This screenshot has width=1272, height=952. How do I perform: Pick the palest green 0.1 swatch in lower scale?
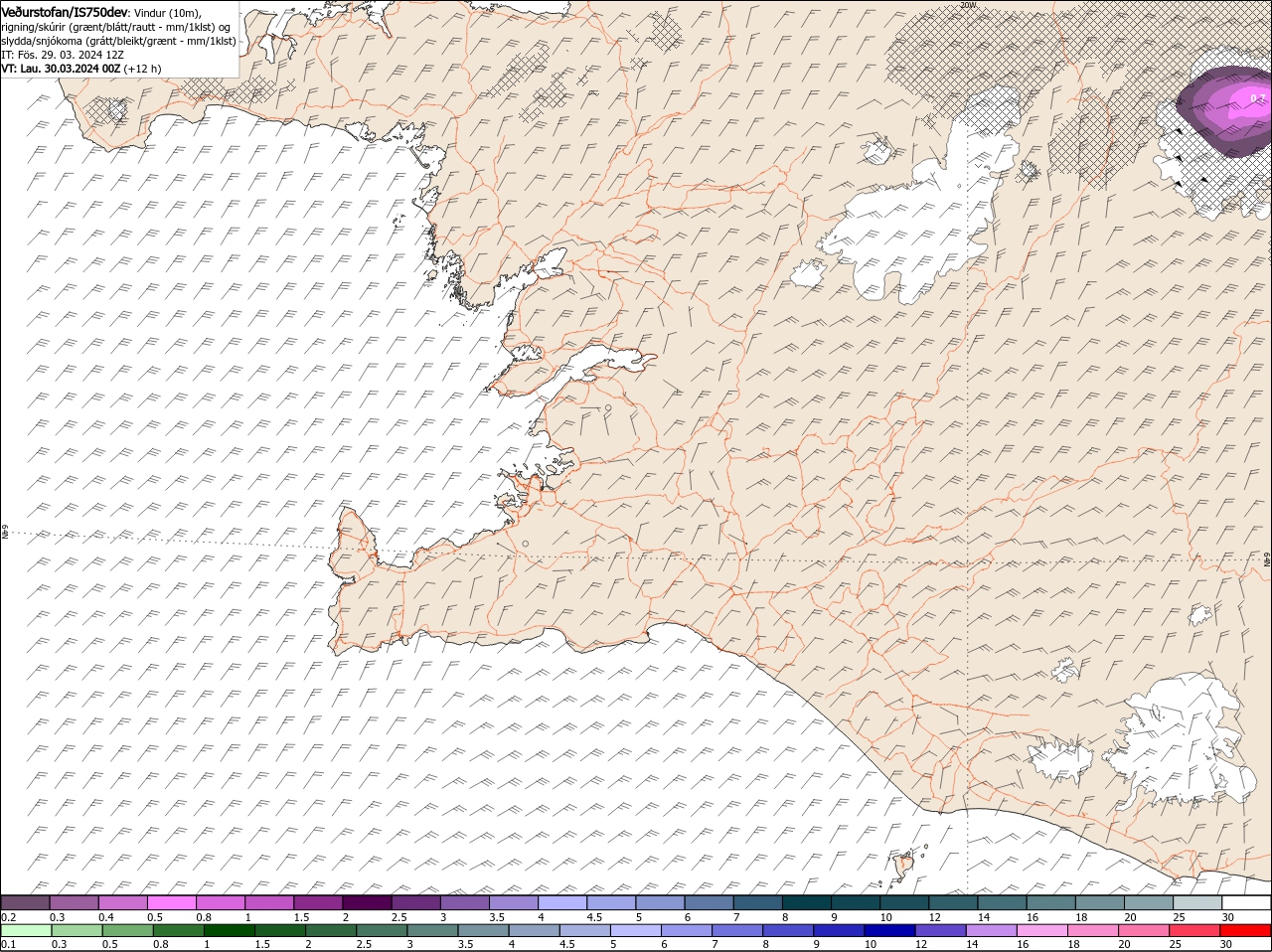pos(26,930)
